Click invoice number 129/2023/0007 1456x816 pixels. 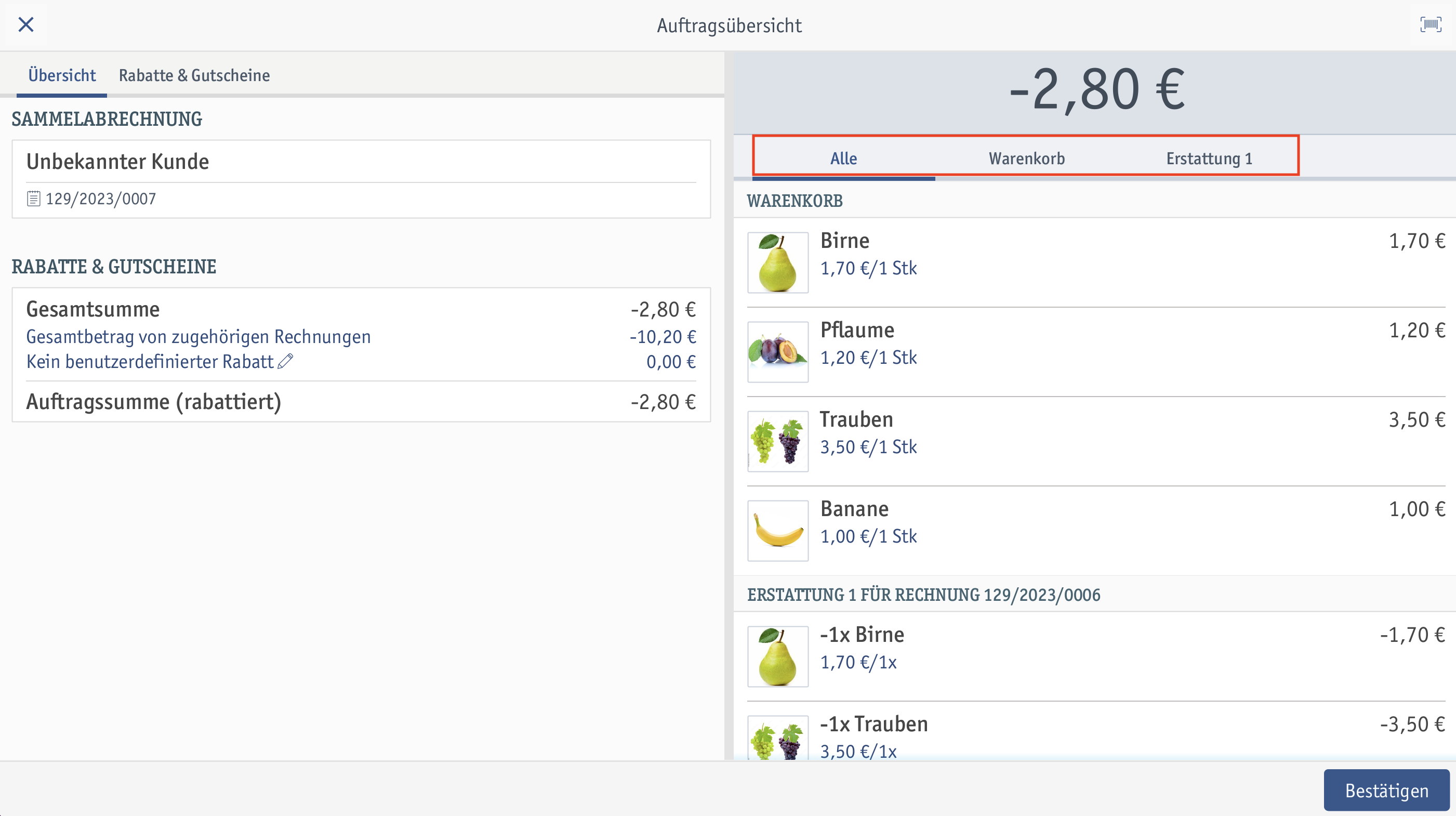(x=101, y=199)
